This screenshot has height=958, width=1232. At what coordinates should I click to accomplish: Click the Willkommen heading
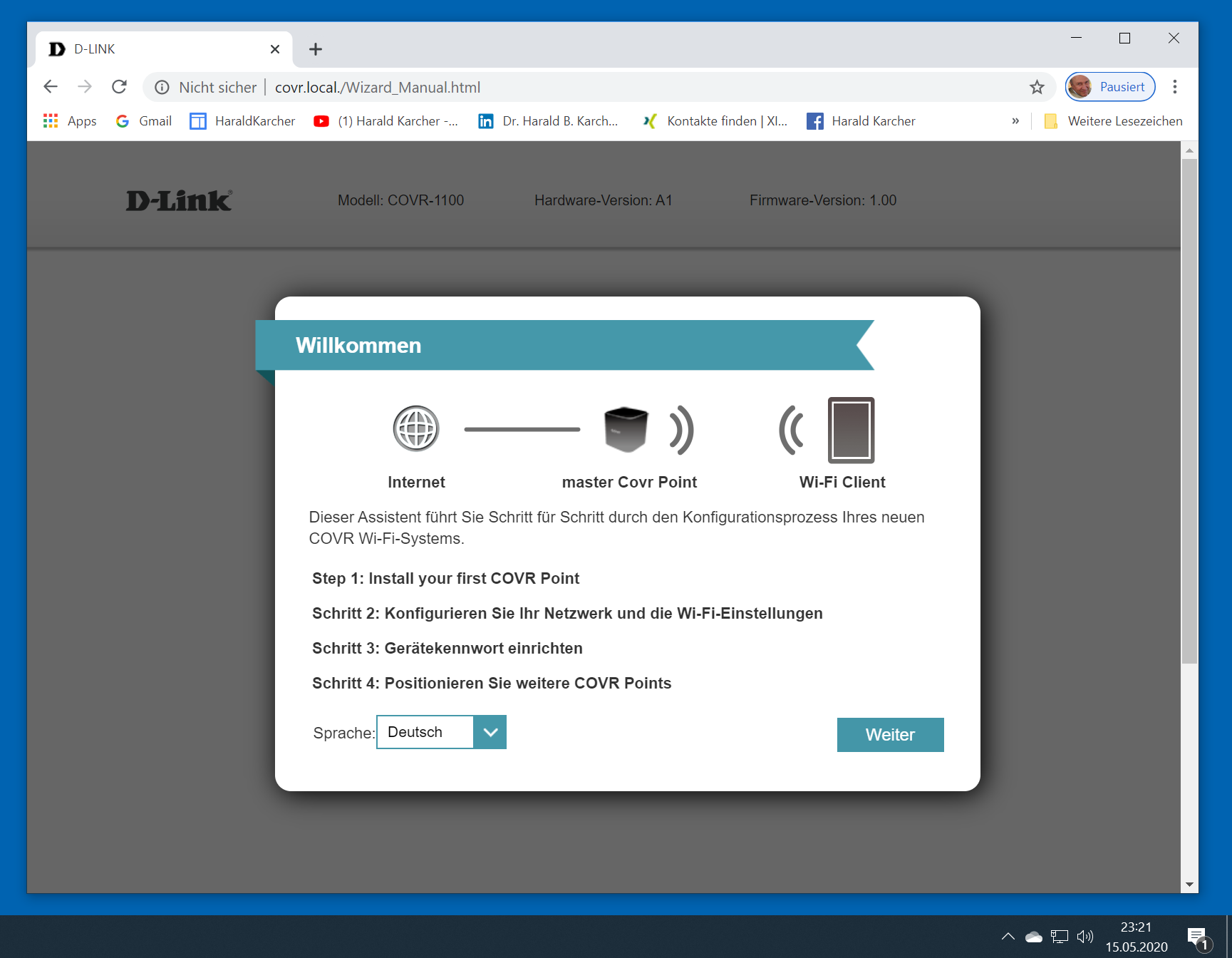click(x=358, y=345)
